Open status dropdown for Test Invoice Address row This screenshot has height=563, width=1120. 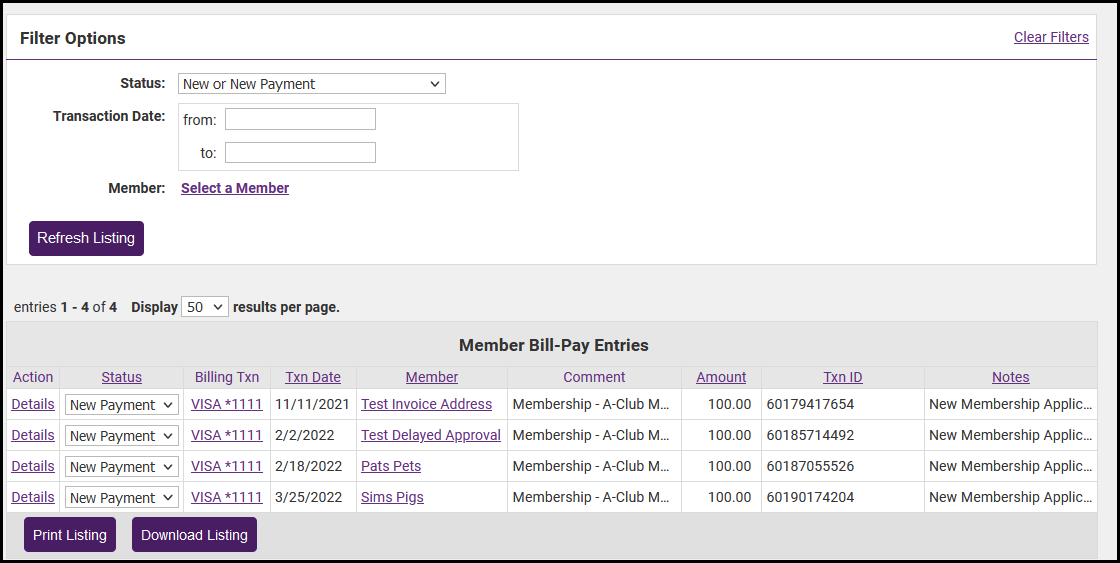point(121,405)
